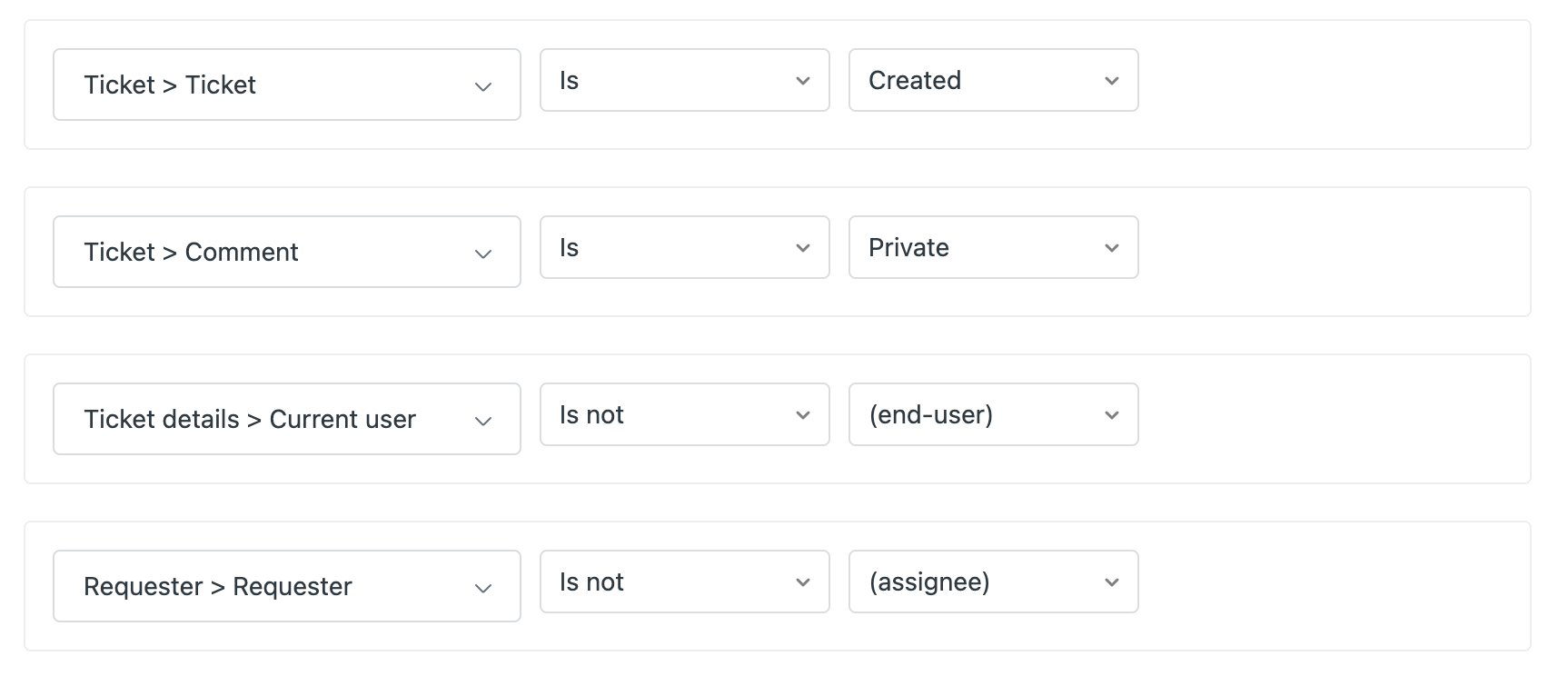1568x676 pixels.
Task: Click the chevron arrow in the "Ticket > Ticket" field
Action: [x=483, y=87]
